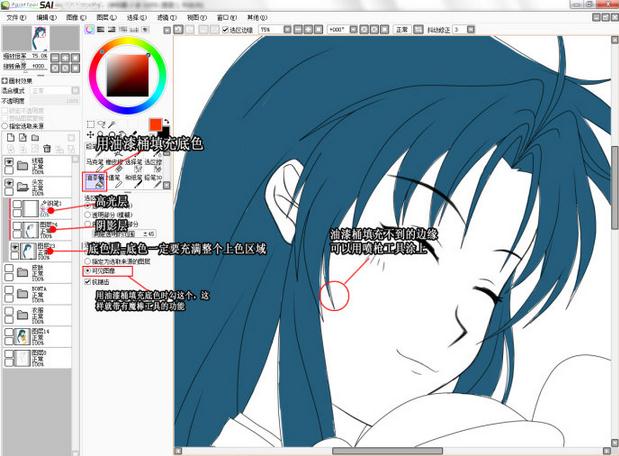Expand the 衣服 layer folder
Image resolution: width=619 pixels, height=456 pixels.
click(23, 315)
